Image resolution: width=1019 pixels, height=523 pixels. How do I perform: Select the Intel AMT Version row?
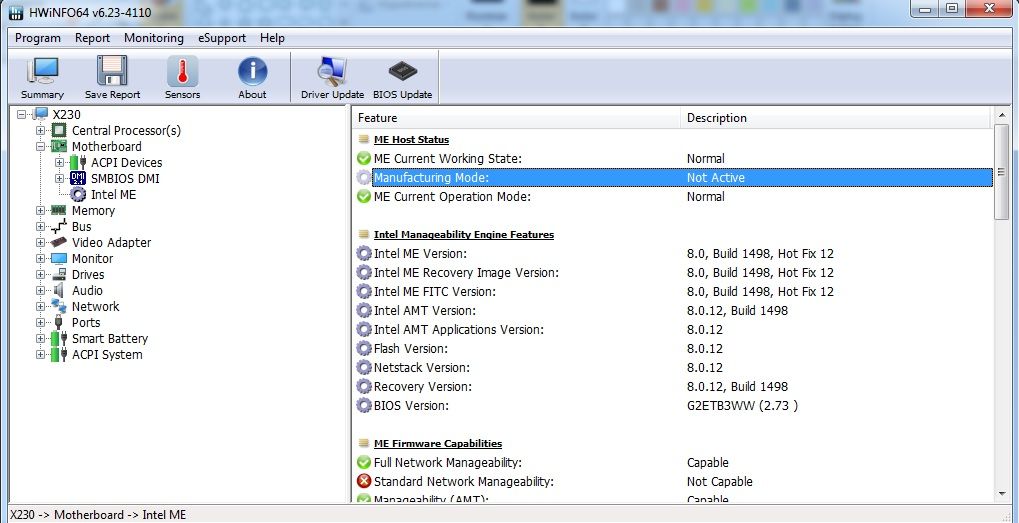673,311
